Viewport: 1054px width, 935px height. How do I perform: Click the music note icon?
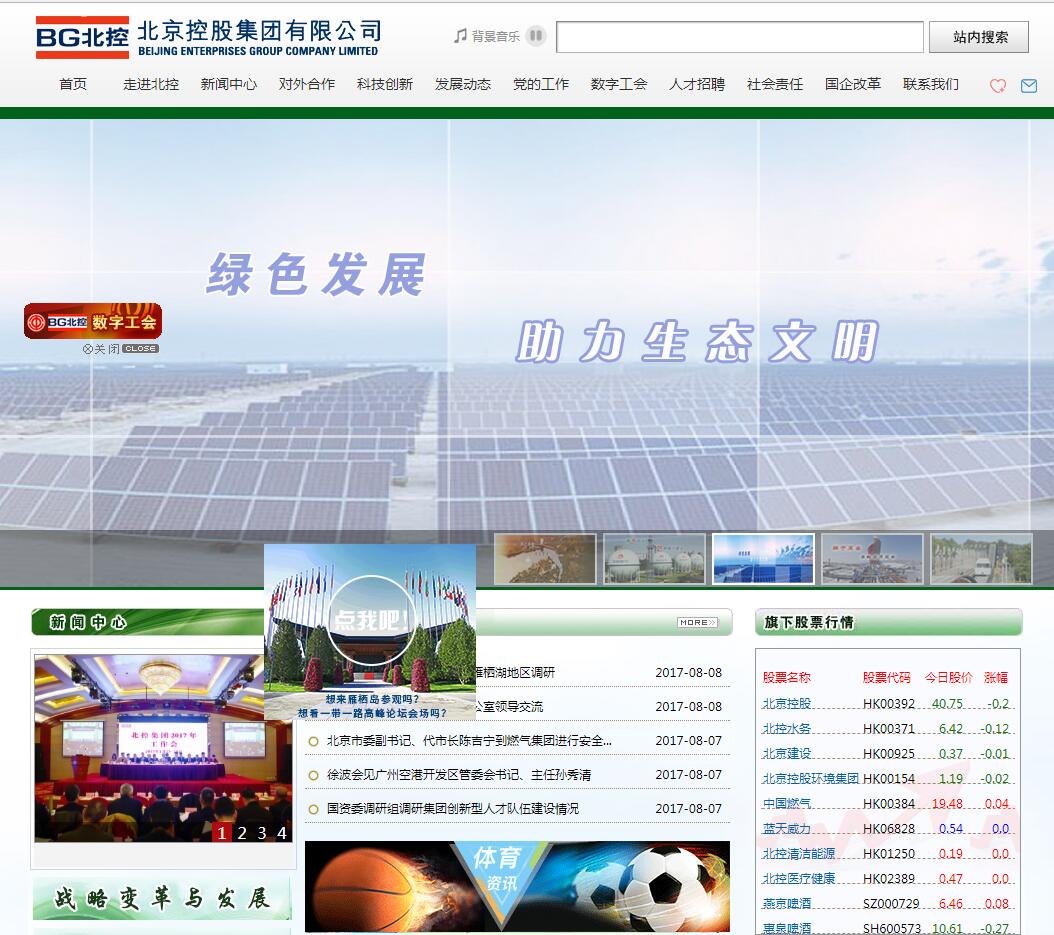(x=460, y=36)
